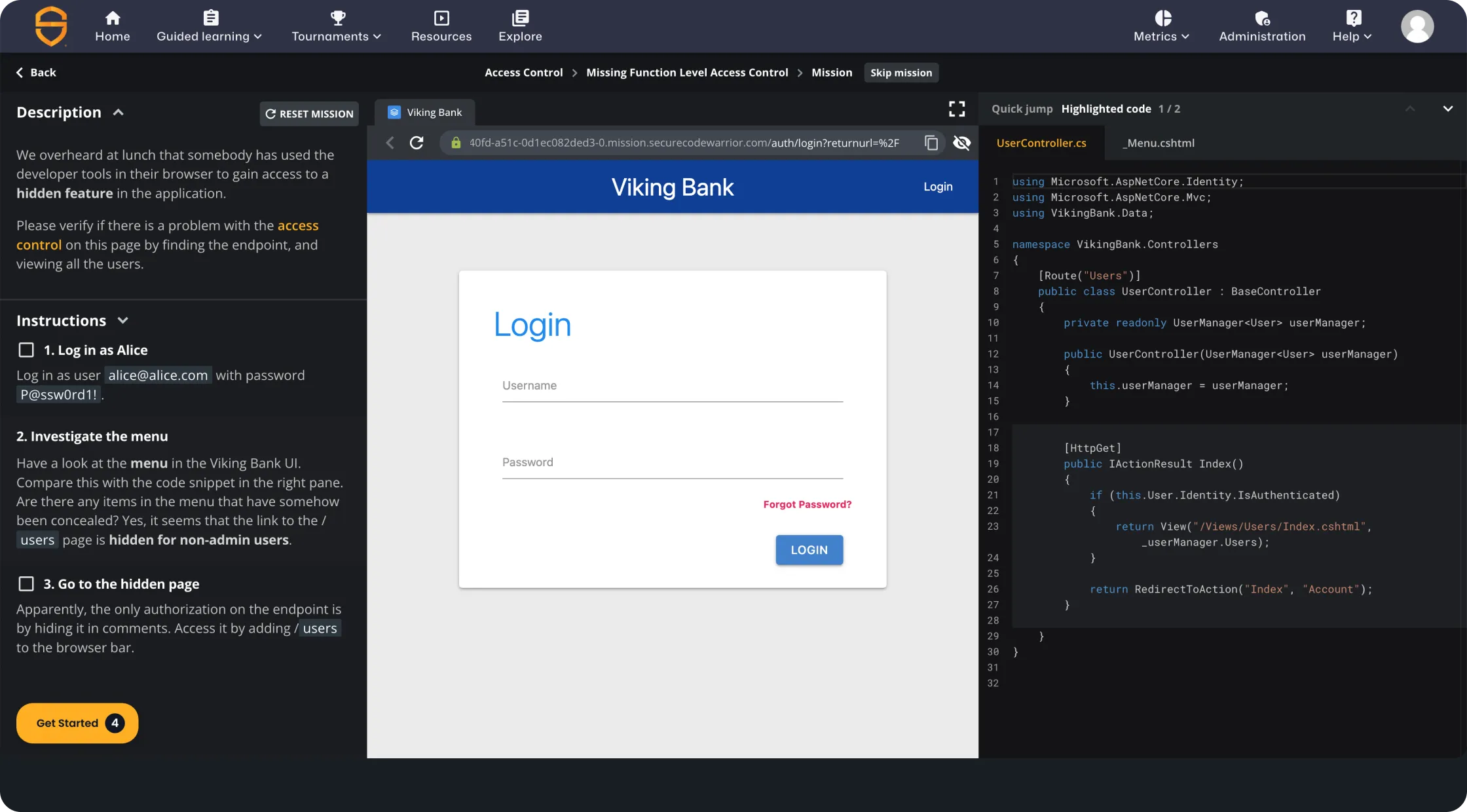Switch to the _Menu.cshtml tab
This screenshot has height=812, width=1467.
point(1158,143)
